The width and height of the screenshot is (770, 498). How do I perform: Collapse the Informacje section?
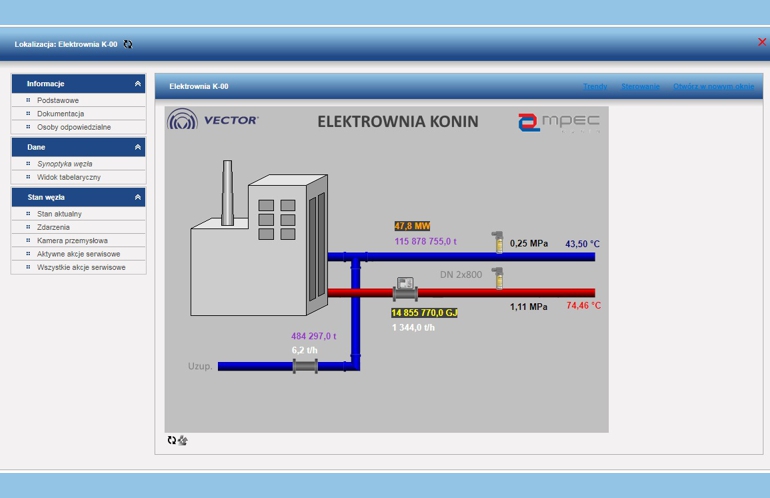click(x=138, y=84)
